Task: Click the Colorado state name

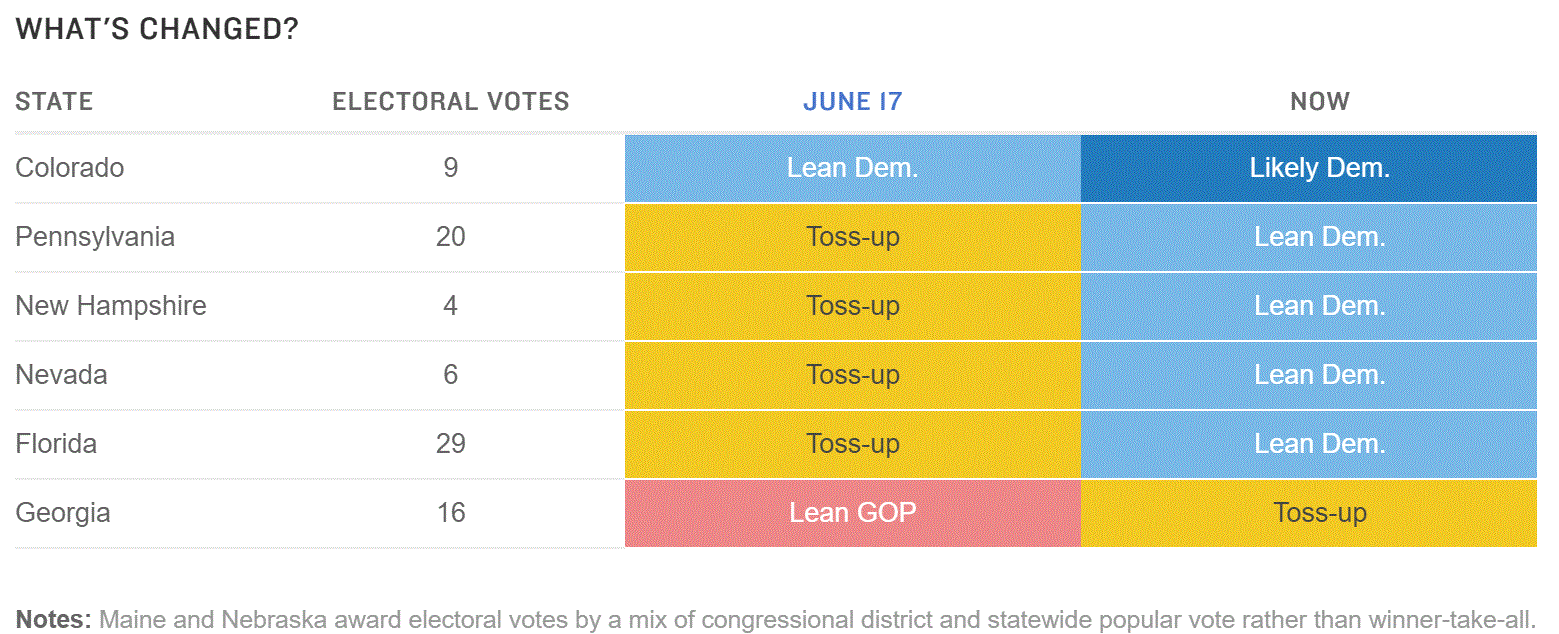Action: [70, 167]
